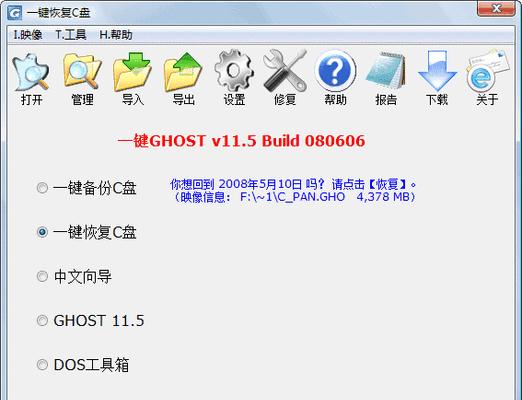Image resolution: width=522 pixels, height=400 pixels.
Task: Choose the 中文向导 radio option
Action: 42,276
